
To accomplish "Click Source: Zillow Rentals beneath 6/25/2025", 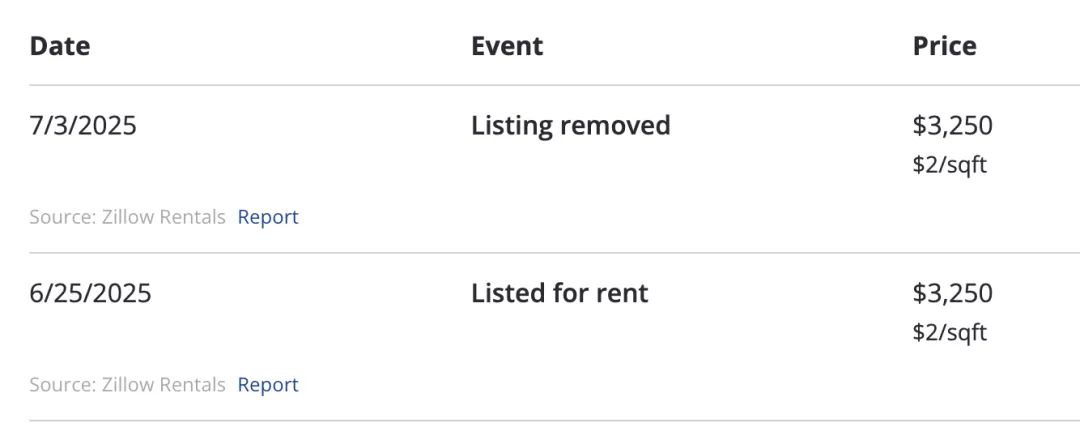I will [x=127, y=384].
